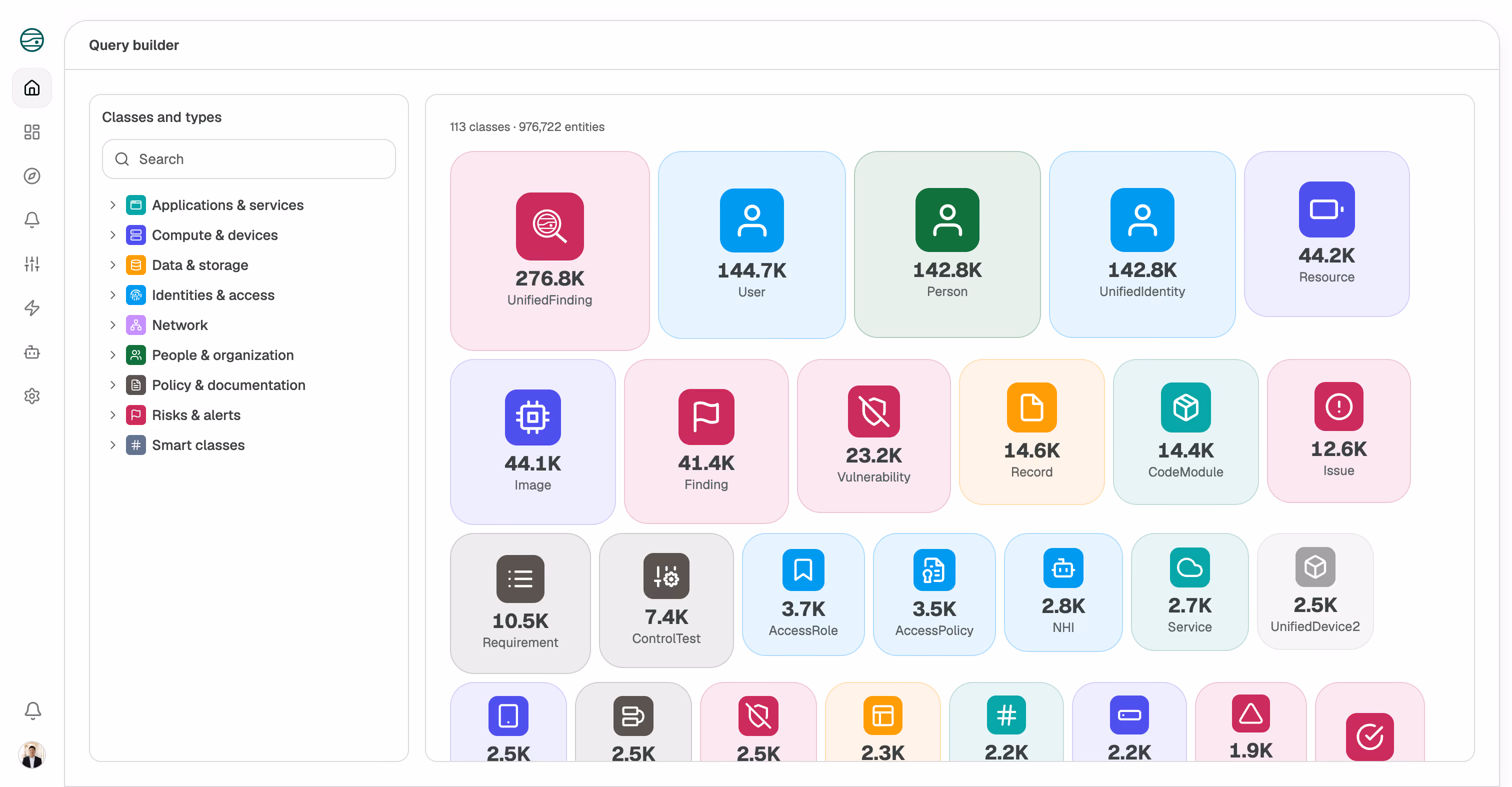Select the Image class card
1512x787 pixels.
pyautogui.click(x=532, y=442)
